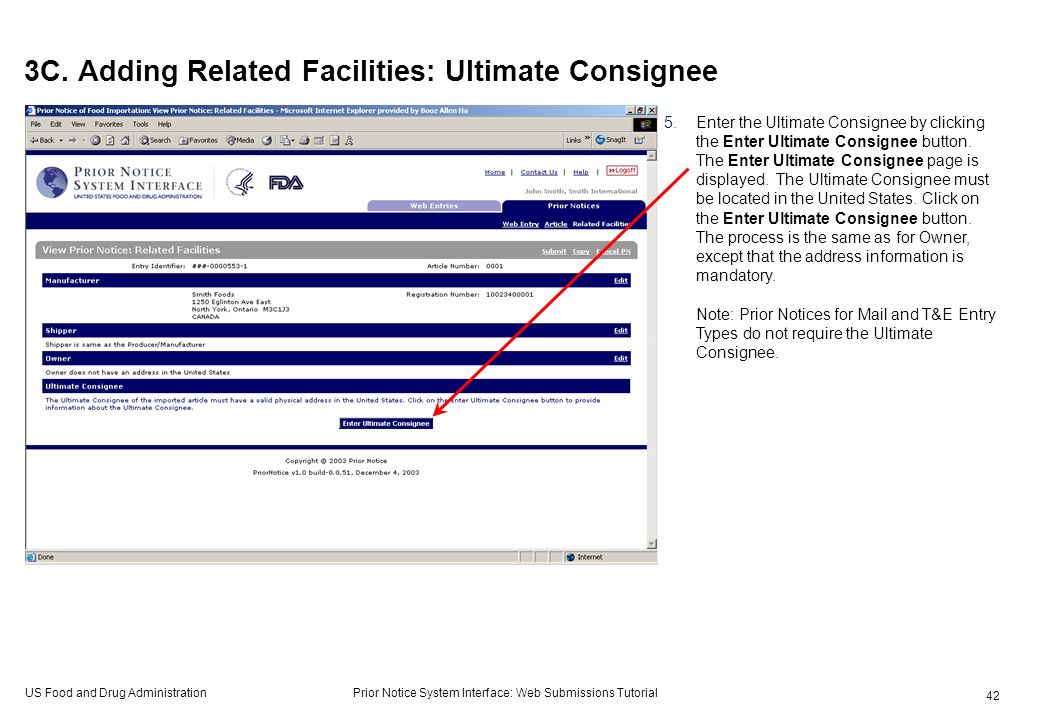Screen dimensions: 1039x720
Task: Click the Logoff button
Action: click(x=622, y=171)
